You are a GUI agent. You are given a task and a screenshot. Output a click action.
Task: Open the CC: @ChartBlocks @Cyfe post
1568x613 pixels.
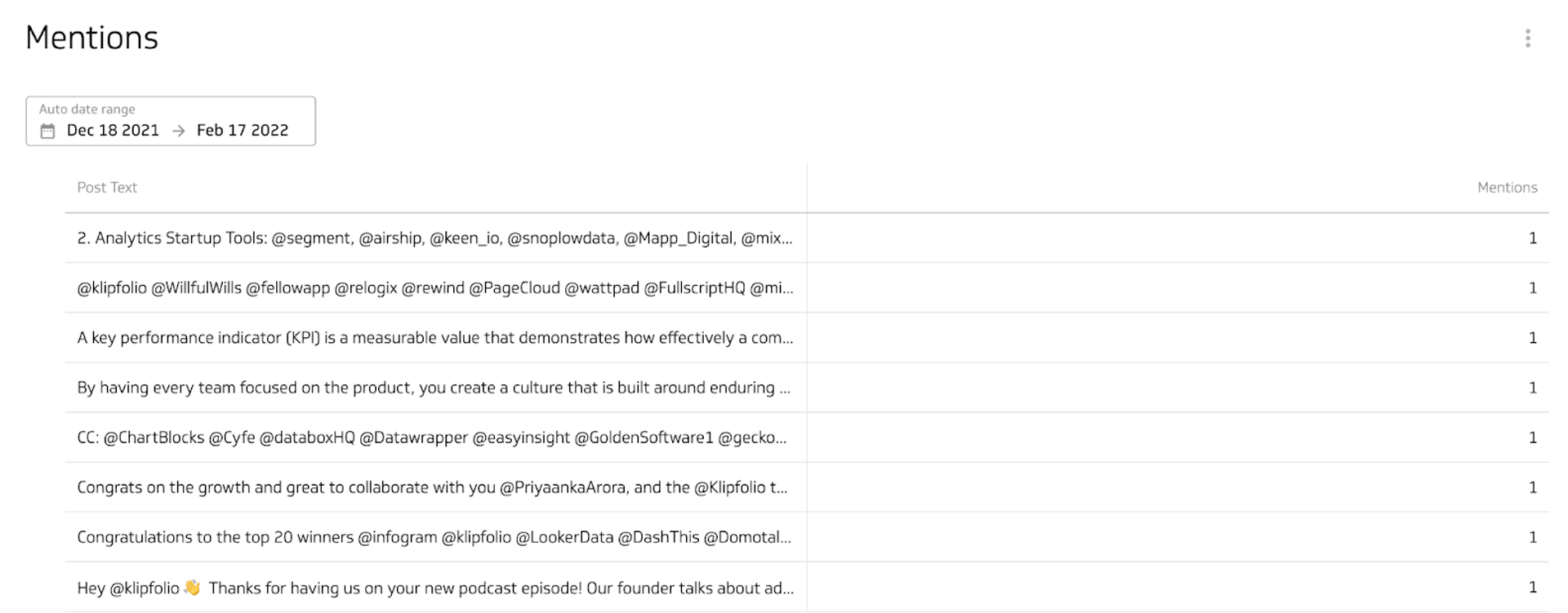coord(433,438)
